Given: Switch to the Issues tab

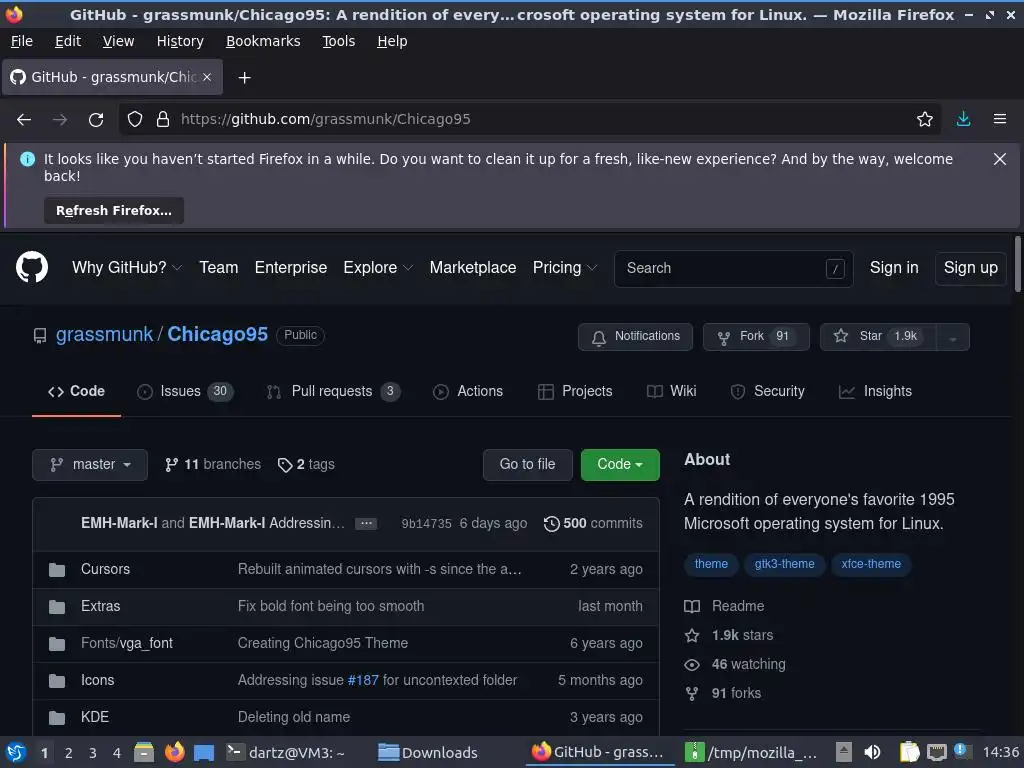Looking at the screenshot, I should click(x=185, y=391).
